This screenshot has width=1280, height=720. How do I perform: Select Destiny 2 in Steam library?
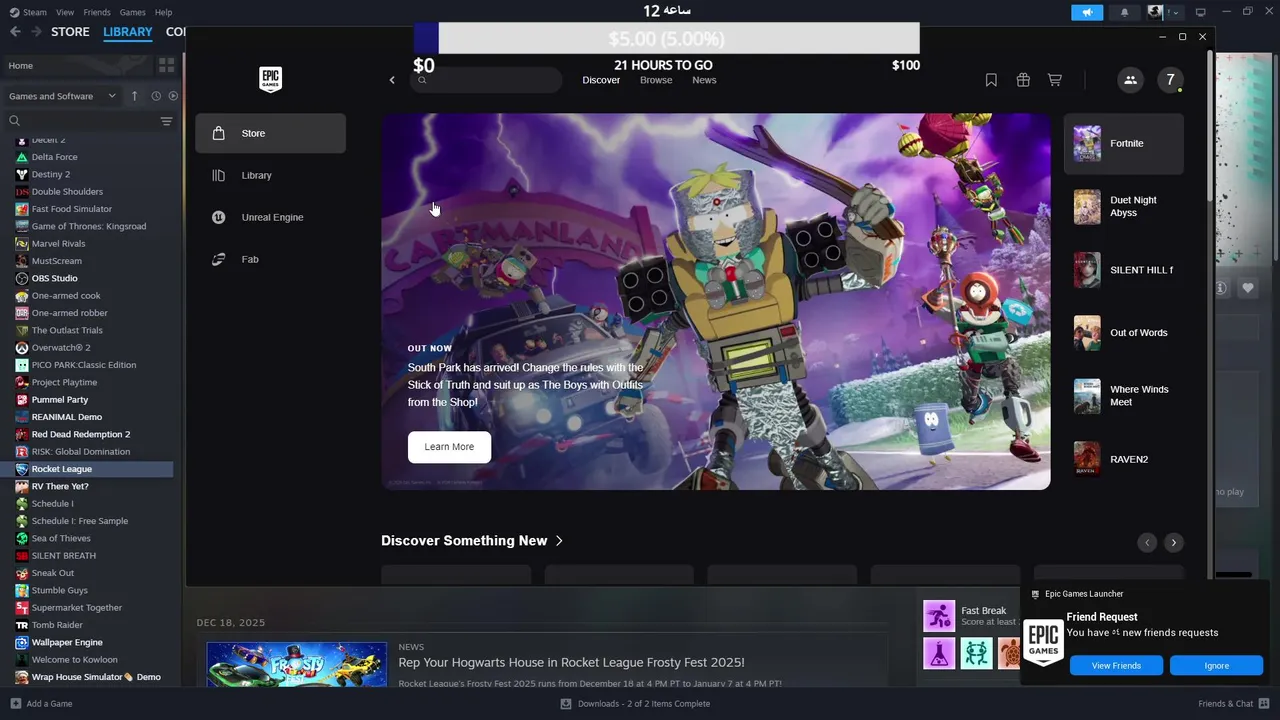(x=50, y=174)
